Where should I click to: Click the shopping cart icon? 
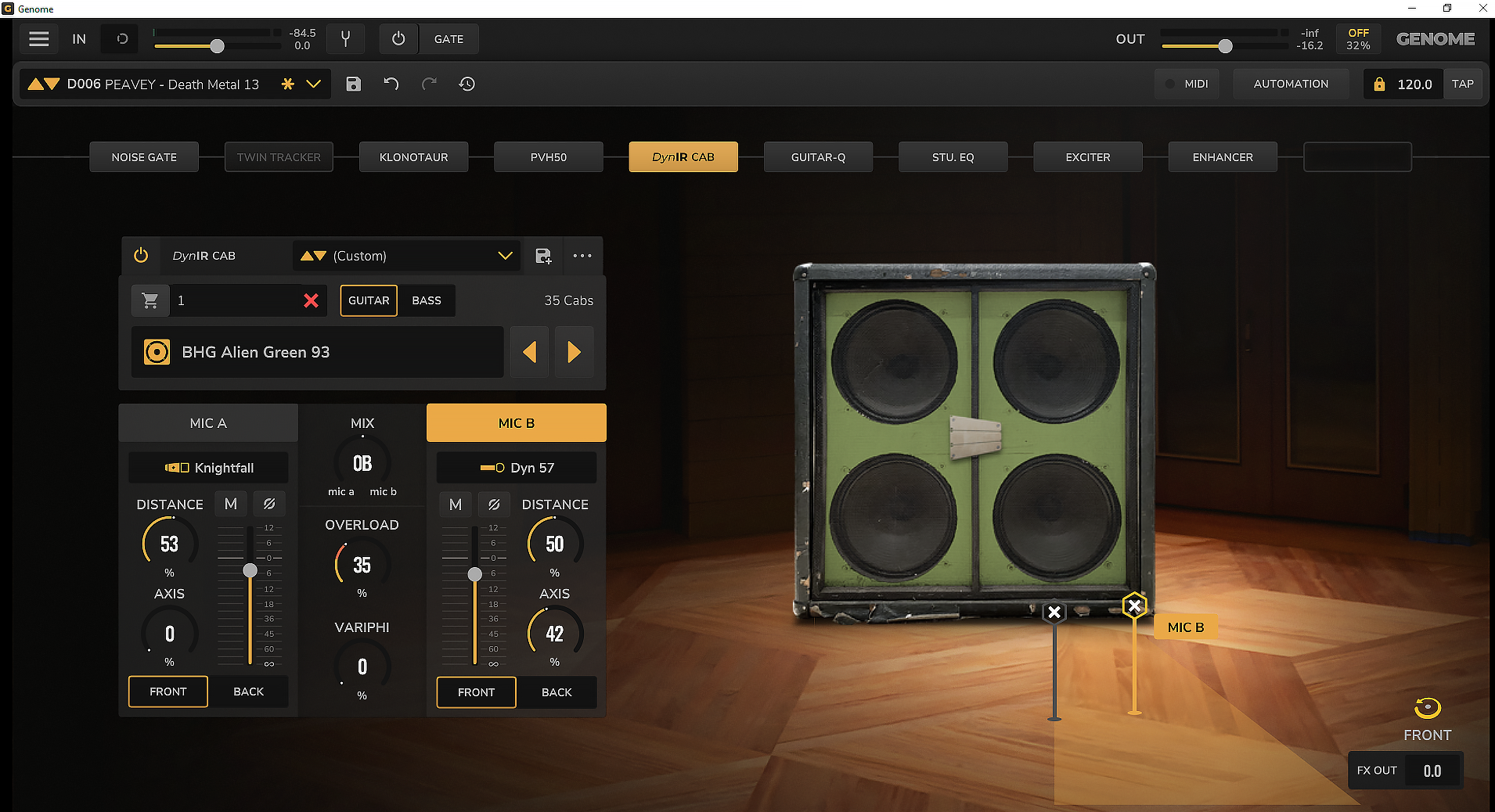[x=150, y=300]
